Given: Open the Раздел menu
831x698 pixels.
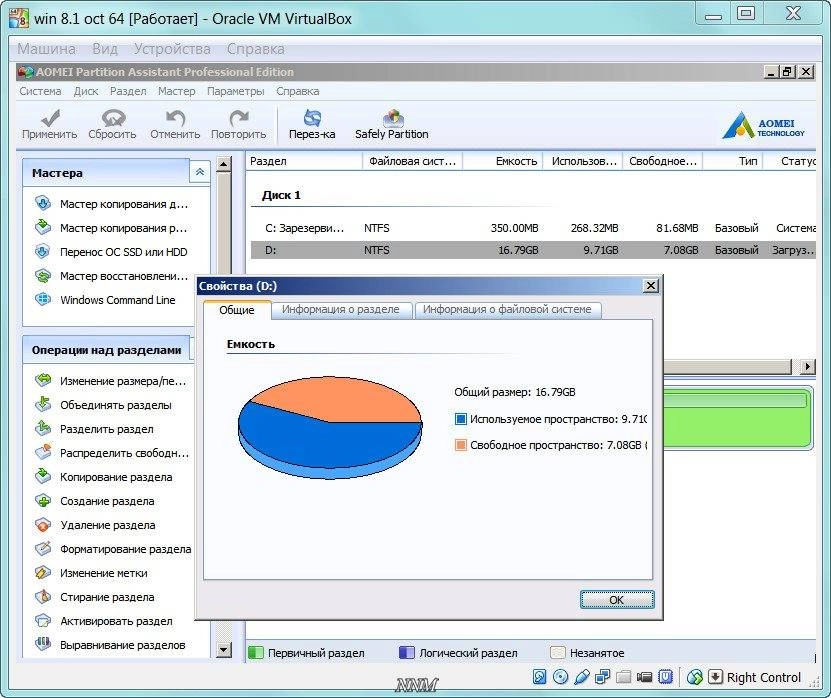Looking at the screenshot, I should (128, 91).
